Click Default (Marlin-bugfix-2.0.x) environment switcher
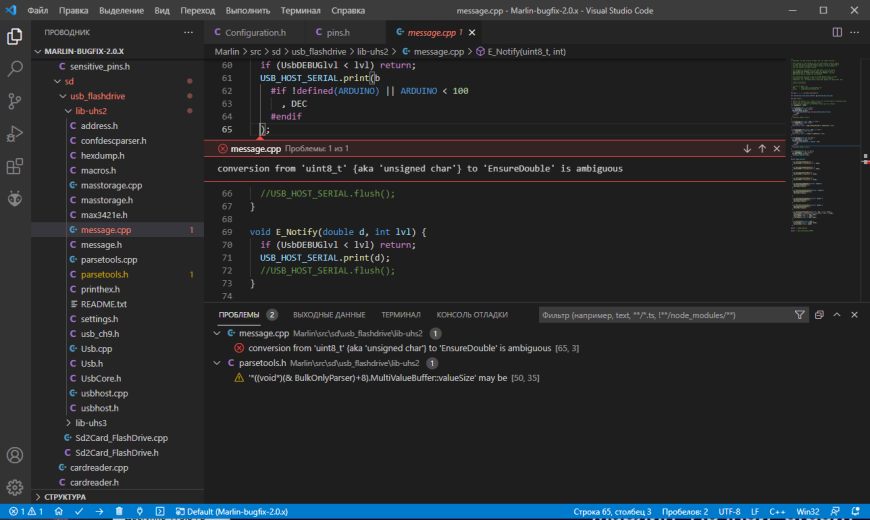The height and width of the screenshot is (520, 870). click(232, 512)
